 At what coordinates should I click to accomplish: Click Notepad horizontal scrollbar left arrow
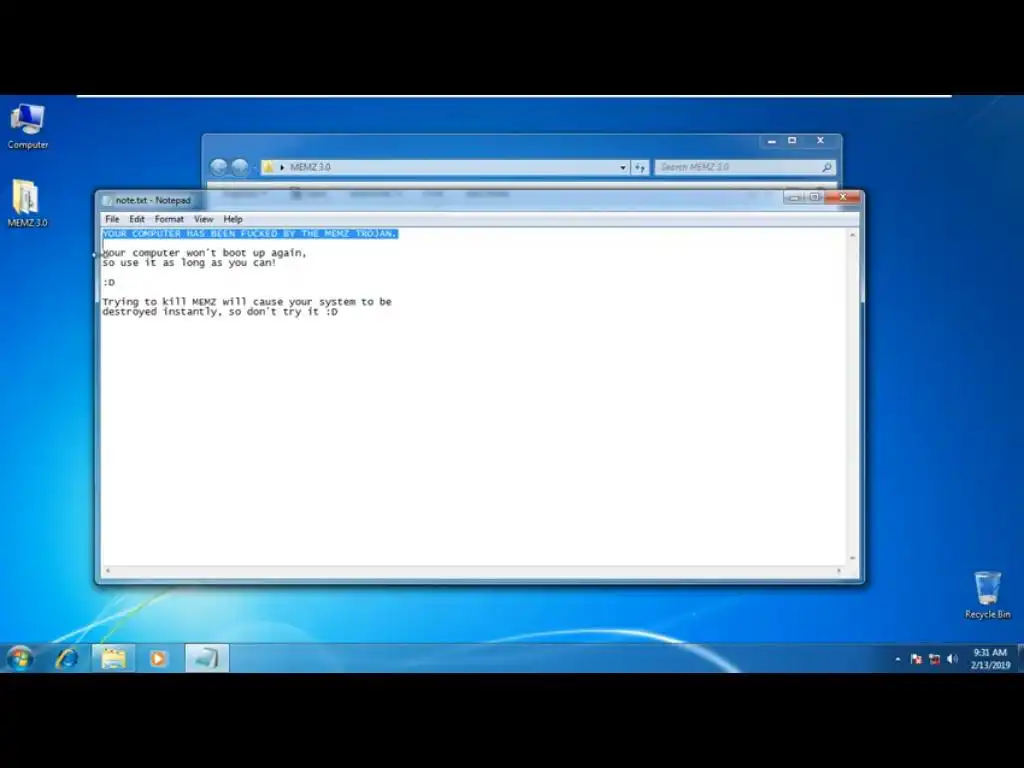tap(108, 571)
